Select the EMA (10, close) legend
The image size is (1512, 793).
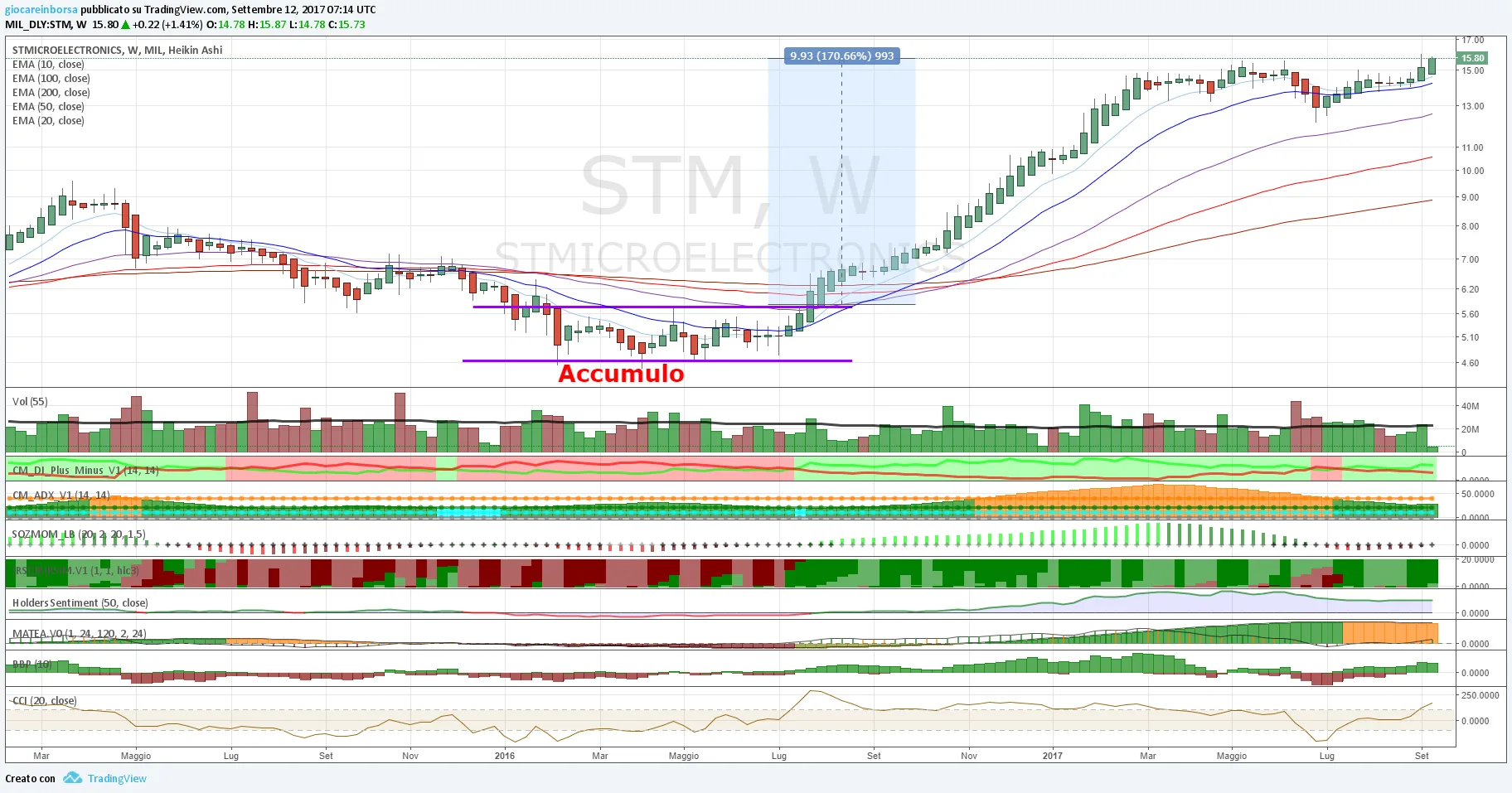pyautogui.click(x=48, y=65)
